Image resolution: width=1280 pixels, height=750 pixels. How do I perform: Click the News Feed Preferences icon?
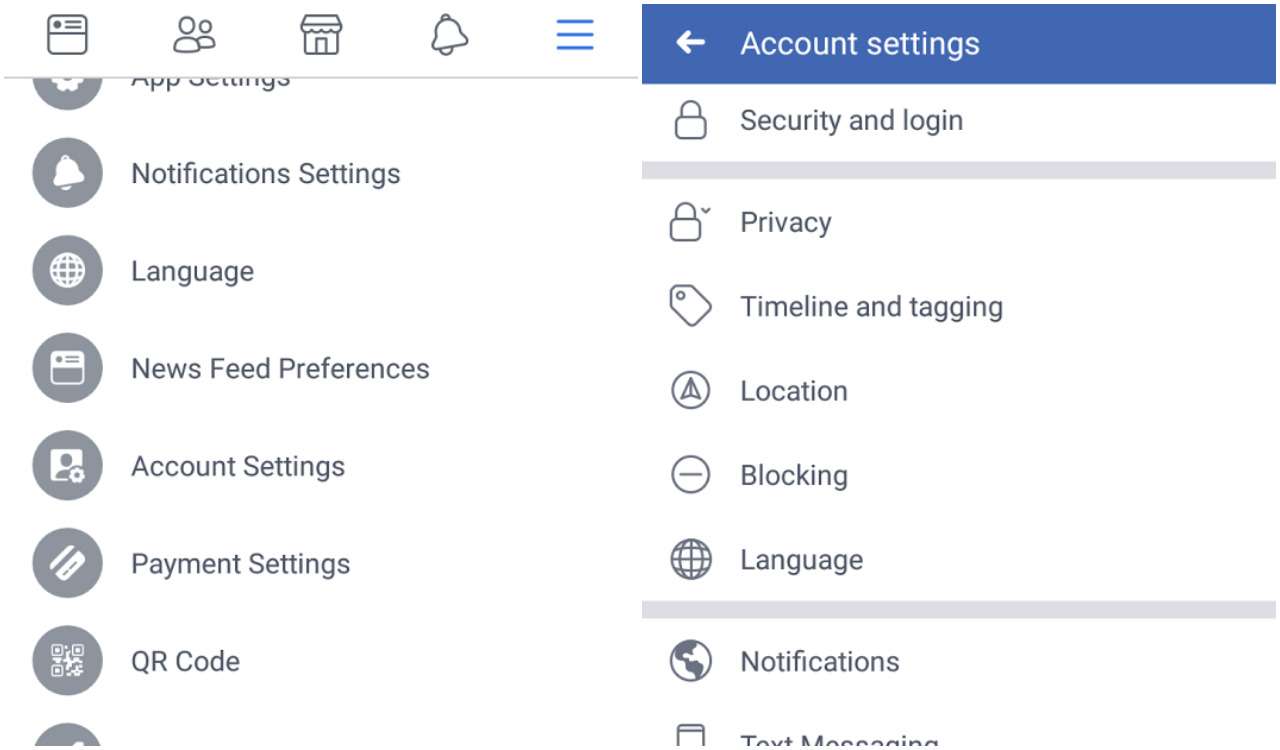pos(68,368)
